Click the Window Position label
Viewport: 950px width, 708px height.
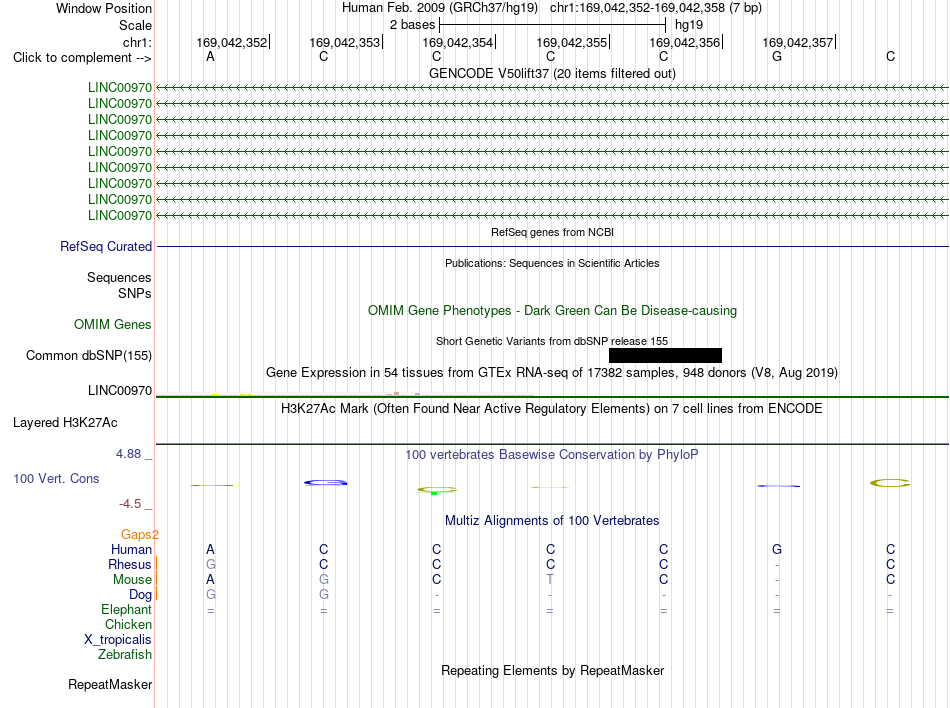104,8
